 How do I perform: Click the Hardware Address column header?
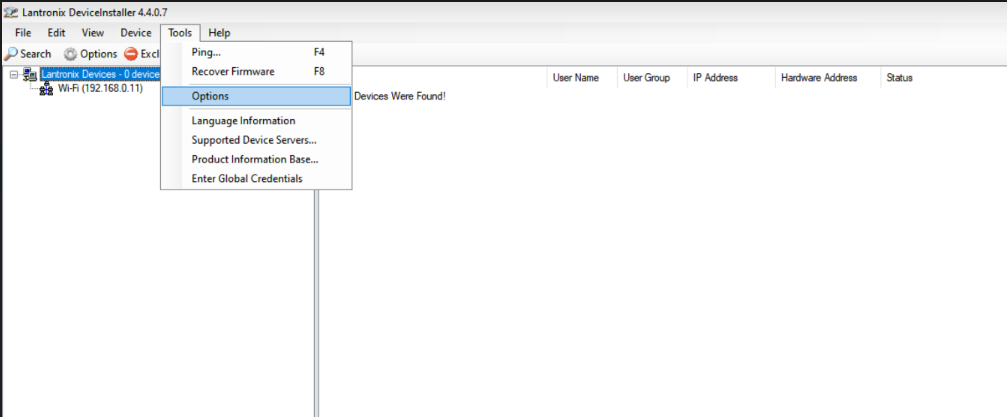[x=818, y=78]
